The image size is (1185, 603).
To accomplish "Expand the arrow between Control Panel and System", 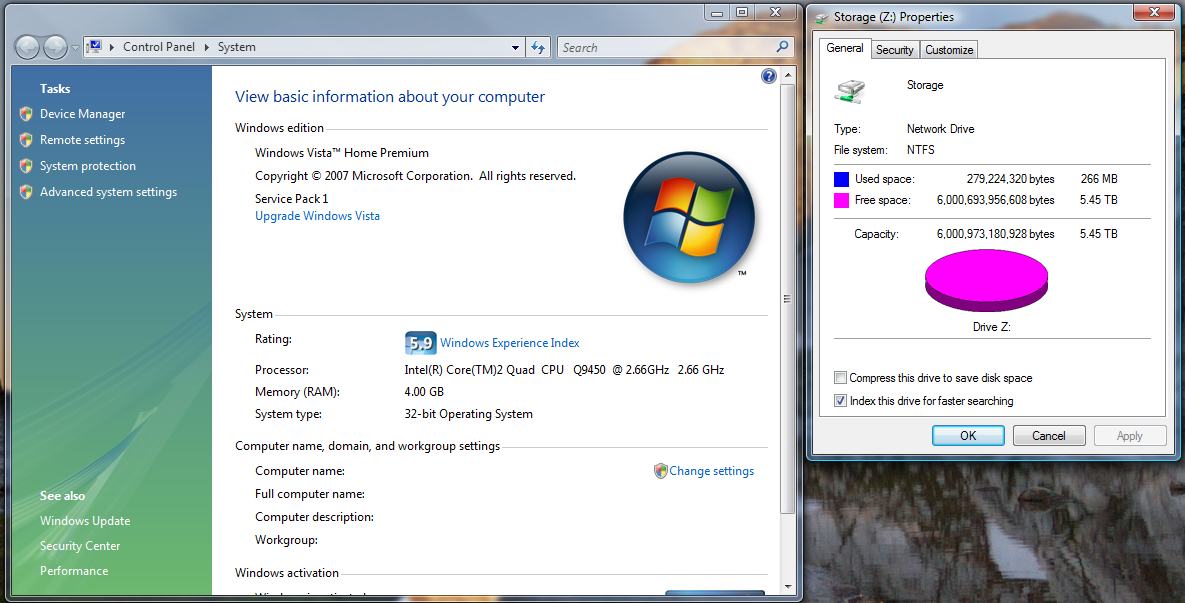I will click(206, 47).
